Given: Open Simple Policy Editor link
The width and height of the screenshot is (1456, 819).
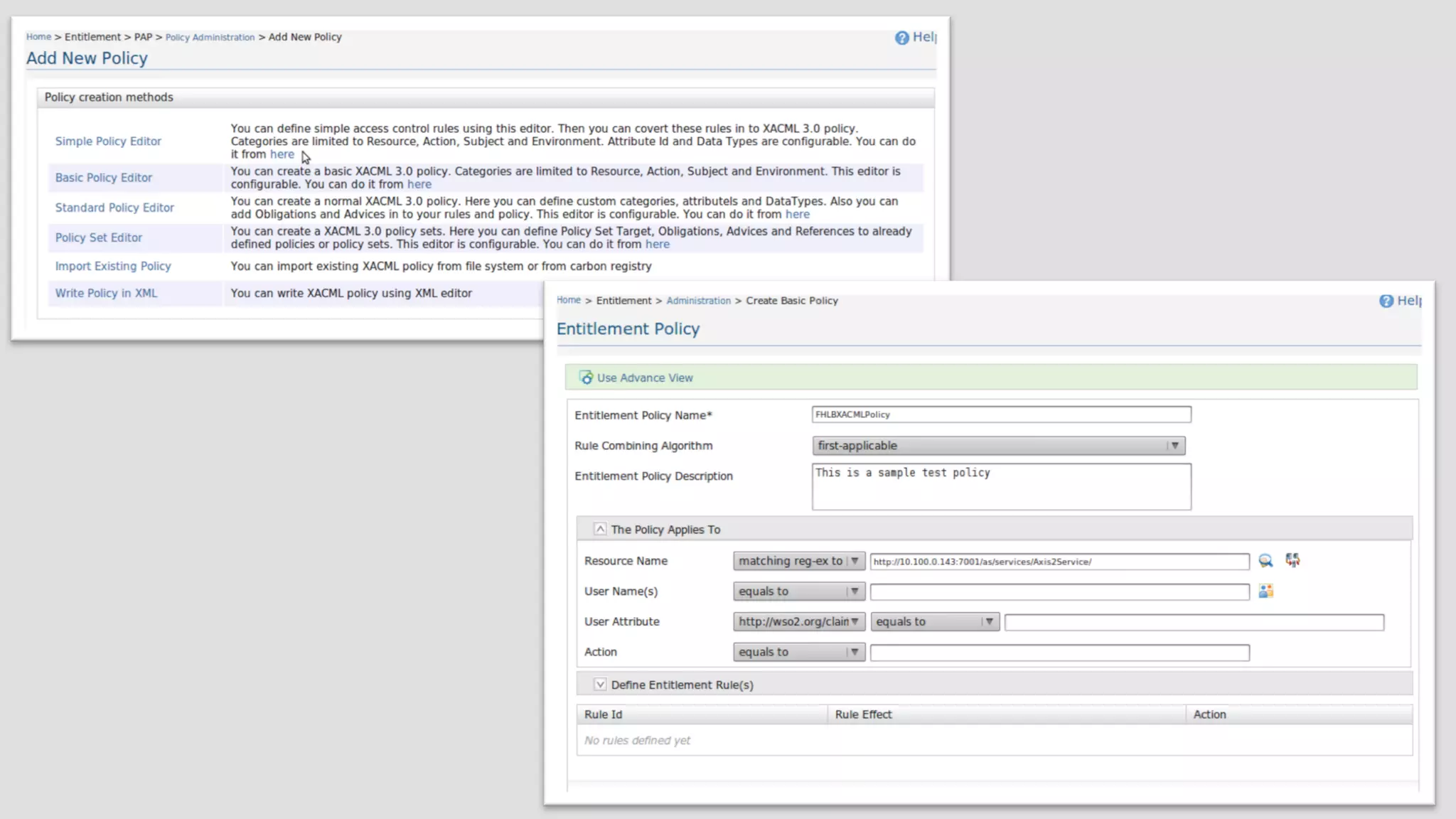Looking at the screenshot, I should (108, 141).
